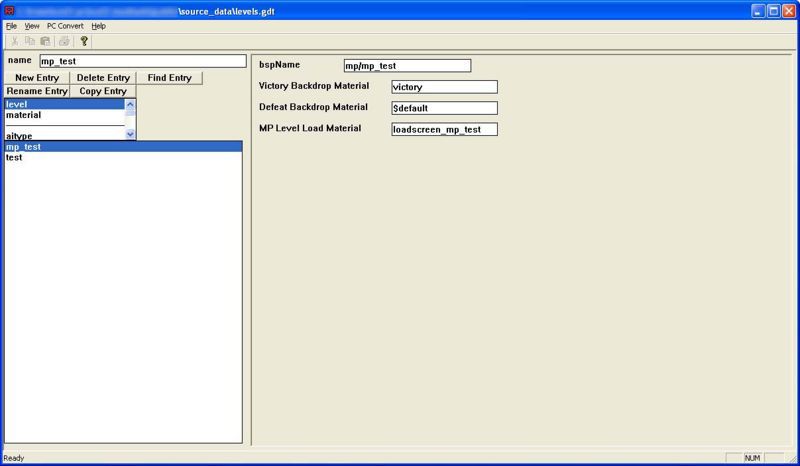Click the Print toolbar icon

(64, 41)
